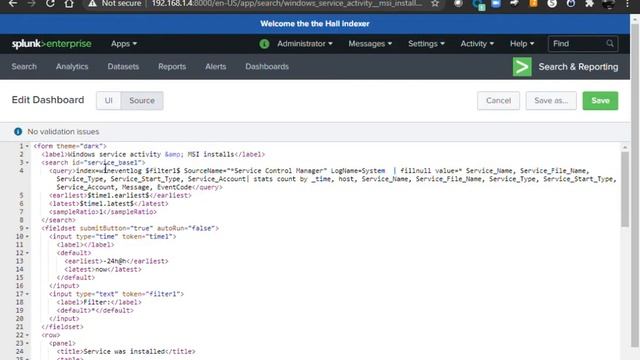Click the browser back arrow

tap(13, 4)
